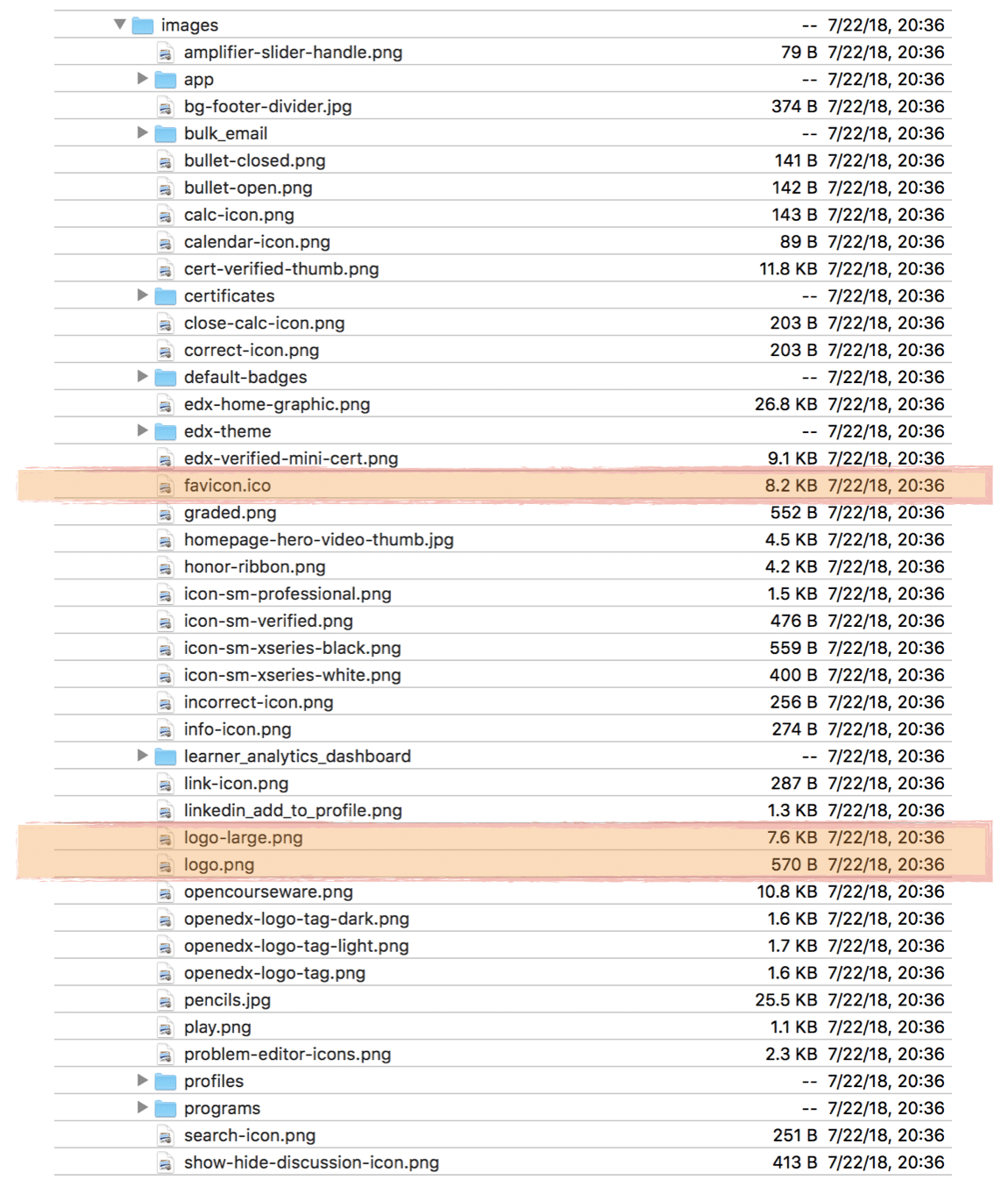The width and height of the screenshot is (1008, 1201).
Task: Select icon-sm-xseries-white.png file name
Action: click(293, 675)
